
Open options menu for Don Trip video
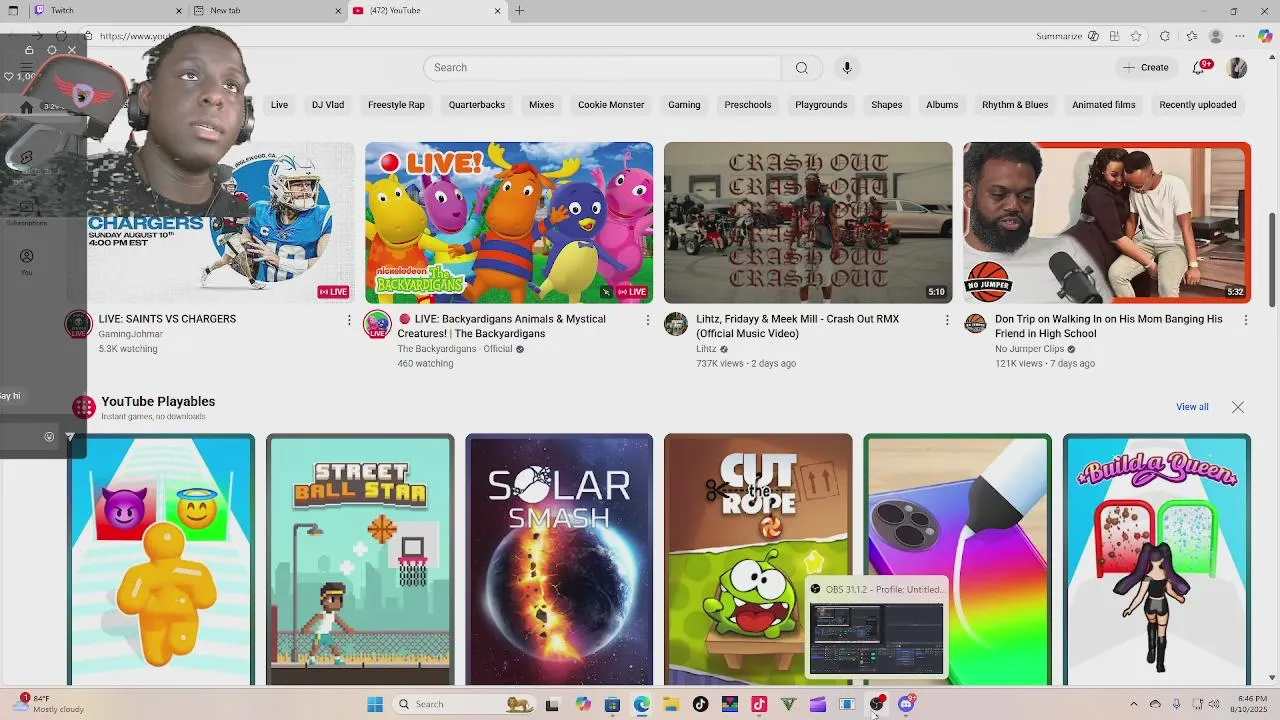(x=1245, y=320)
